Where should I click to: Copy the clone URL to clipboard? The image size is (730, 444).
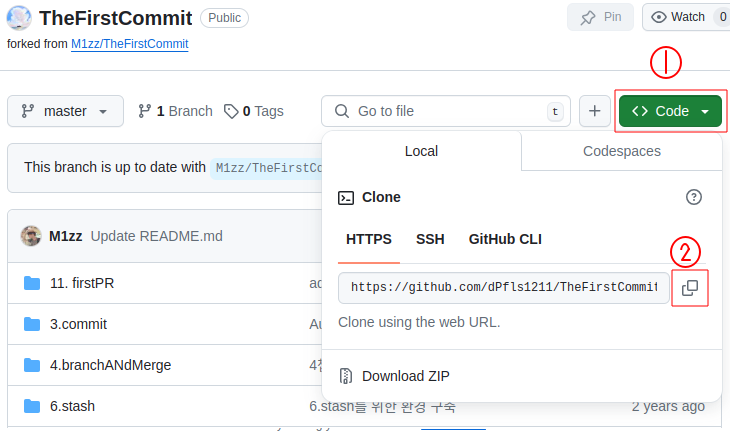coord(690,288)
